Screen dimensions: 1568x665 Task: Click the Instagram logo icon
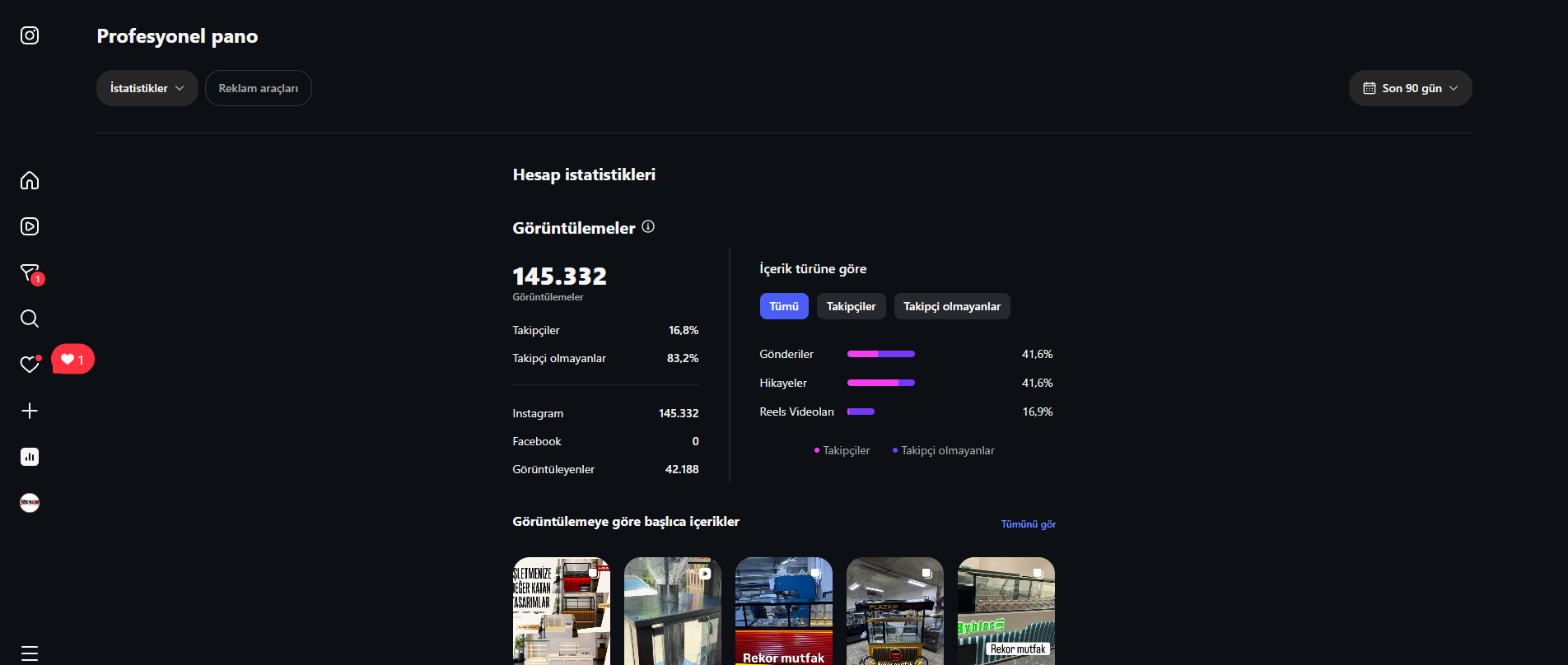(x=30, y=35)
